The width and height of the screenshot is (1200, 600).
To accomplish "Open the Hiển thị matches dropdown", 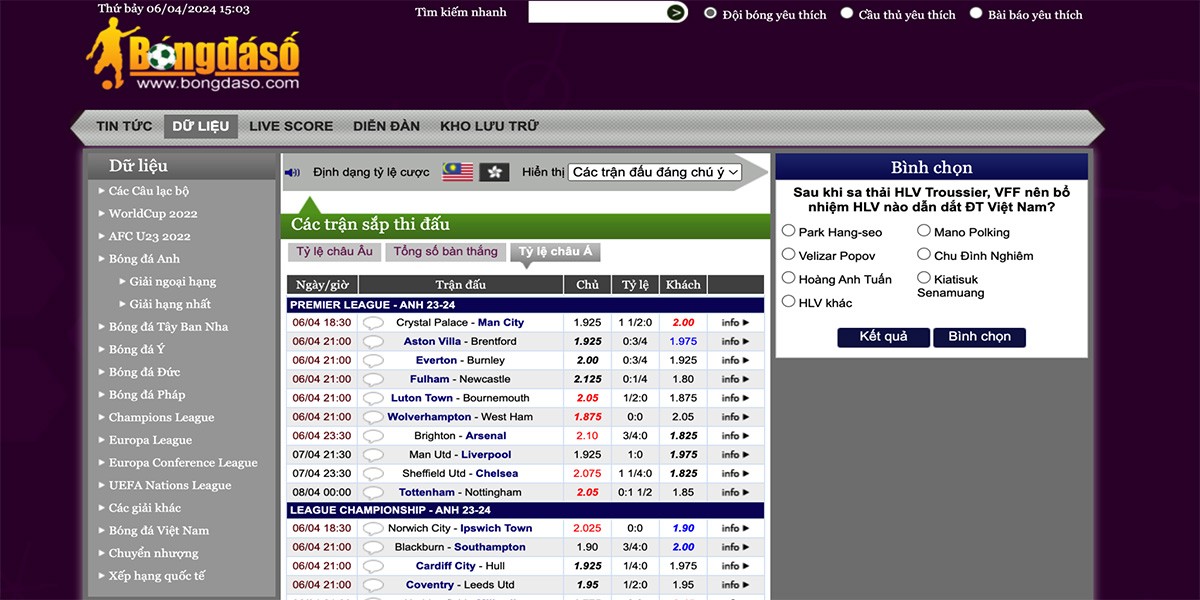I will [x=655, y=172].
